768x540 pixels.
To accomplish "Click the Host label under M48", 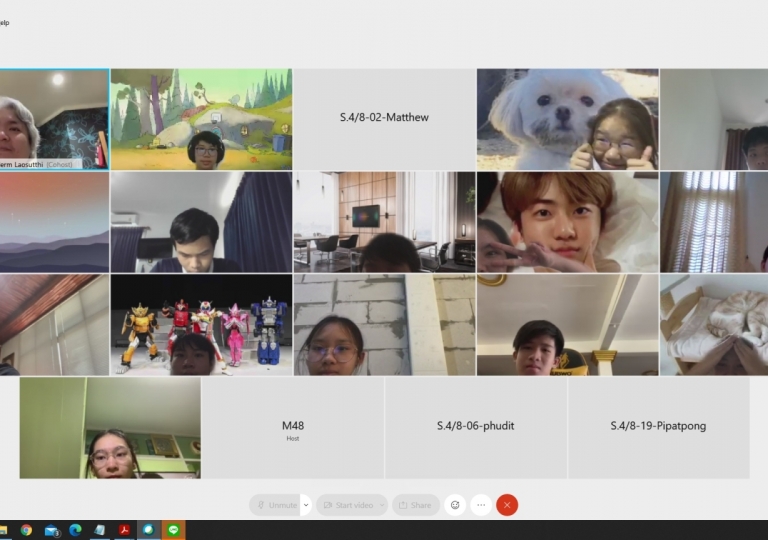I will tap(293, 439).
